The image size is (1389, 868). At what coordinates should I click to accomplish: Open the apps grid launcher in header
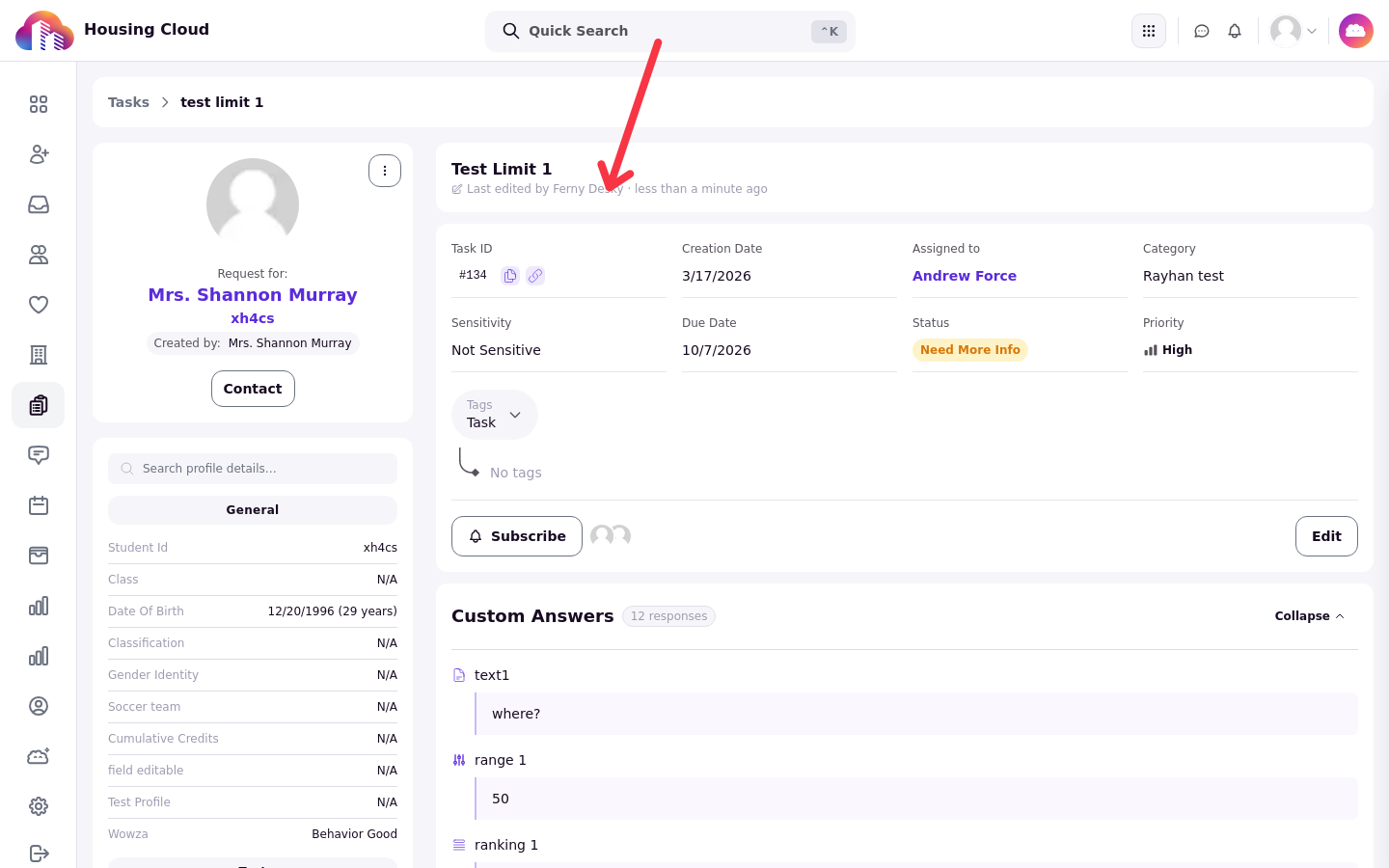[1149, 31]
